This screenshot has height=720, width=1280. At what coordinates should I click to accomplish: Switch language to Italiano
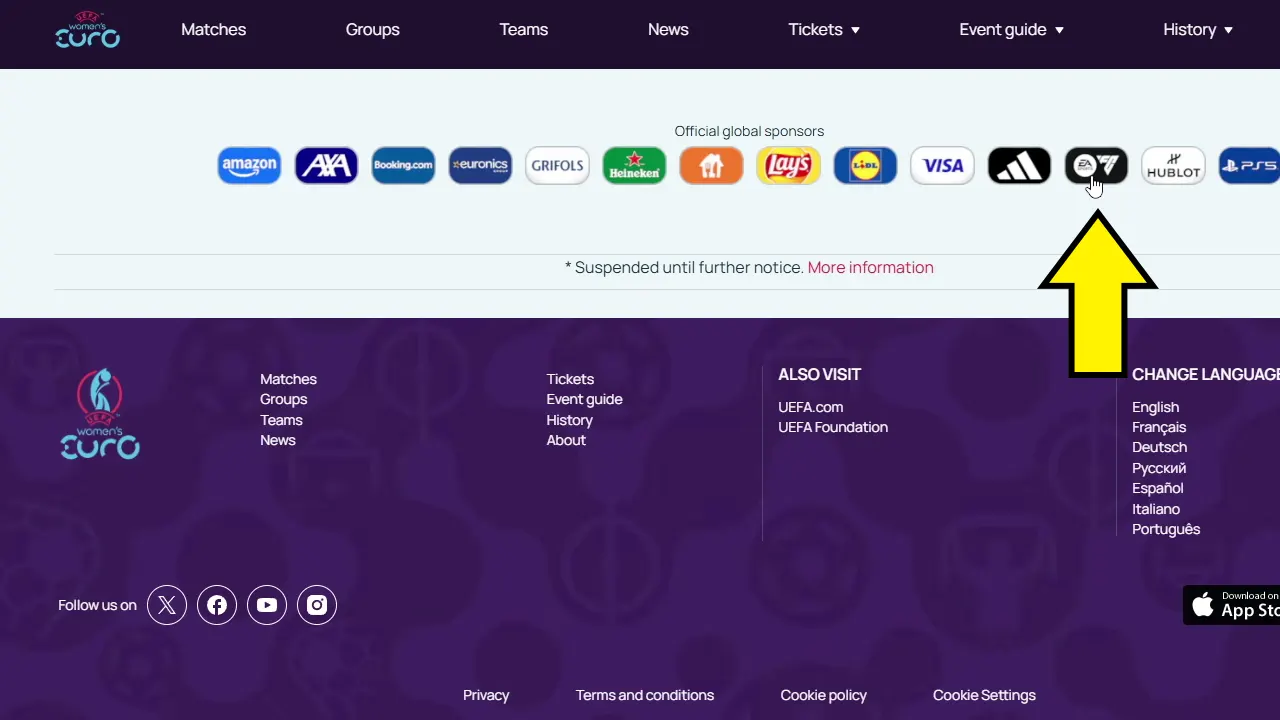pyautogui.click(x=1156, y=509)
